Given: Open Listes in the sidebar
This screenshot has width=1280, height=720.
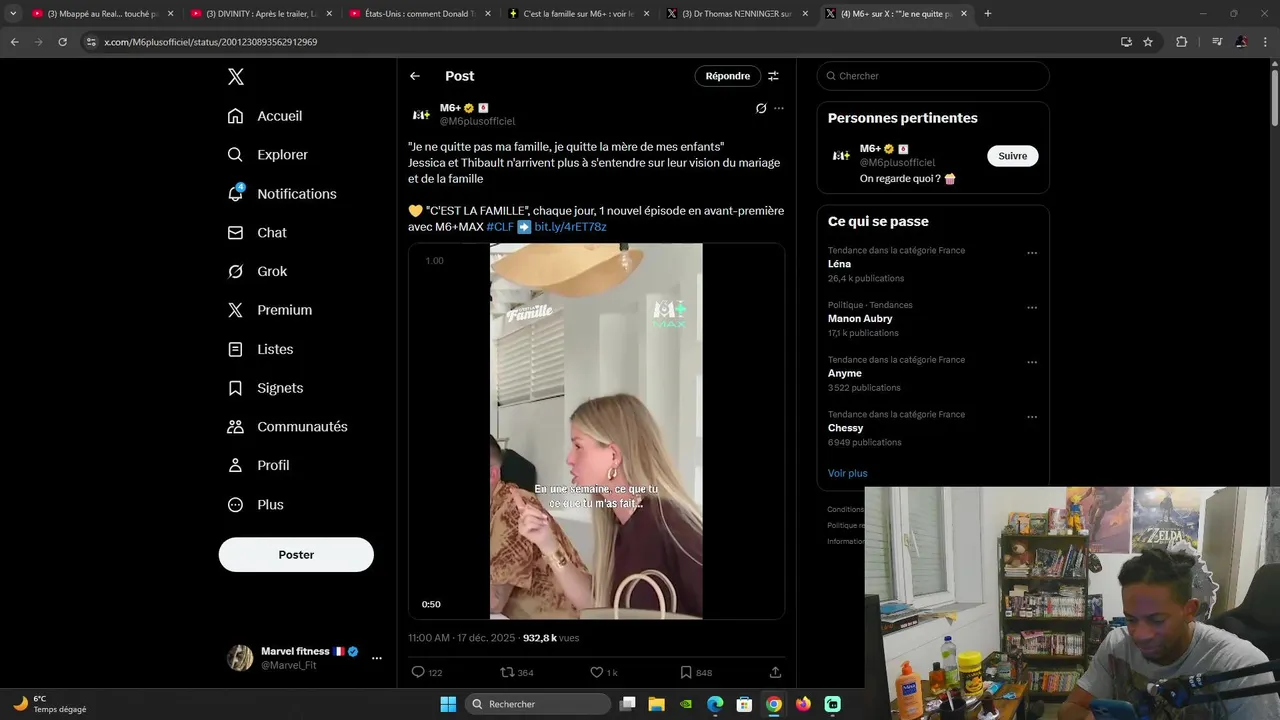Looking at the screenshot, I should click(260, 349).
